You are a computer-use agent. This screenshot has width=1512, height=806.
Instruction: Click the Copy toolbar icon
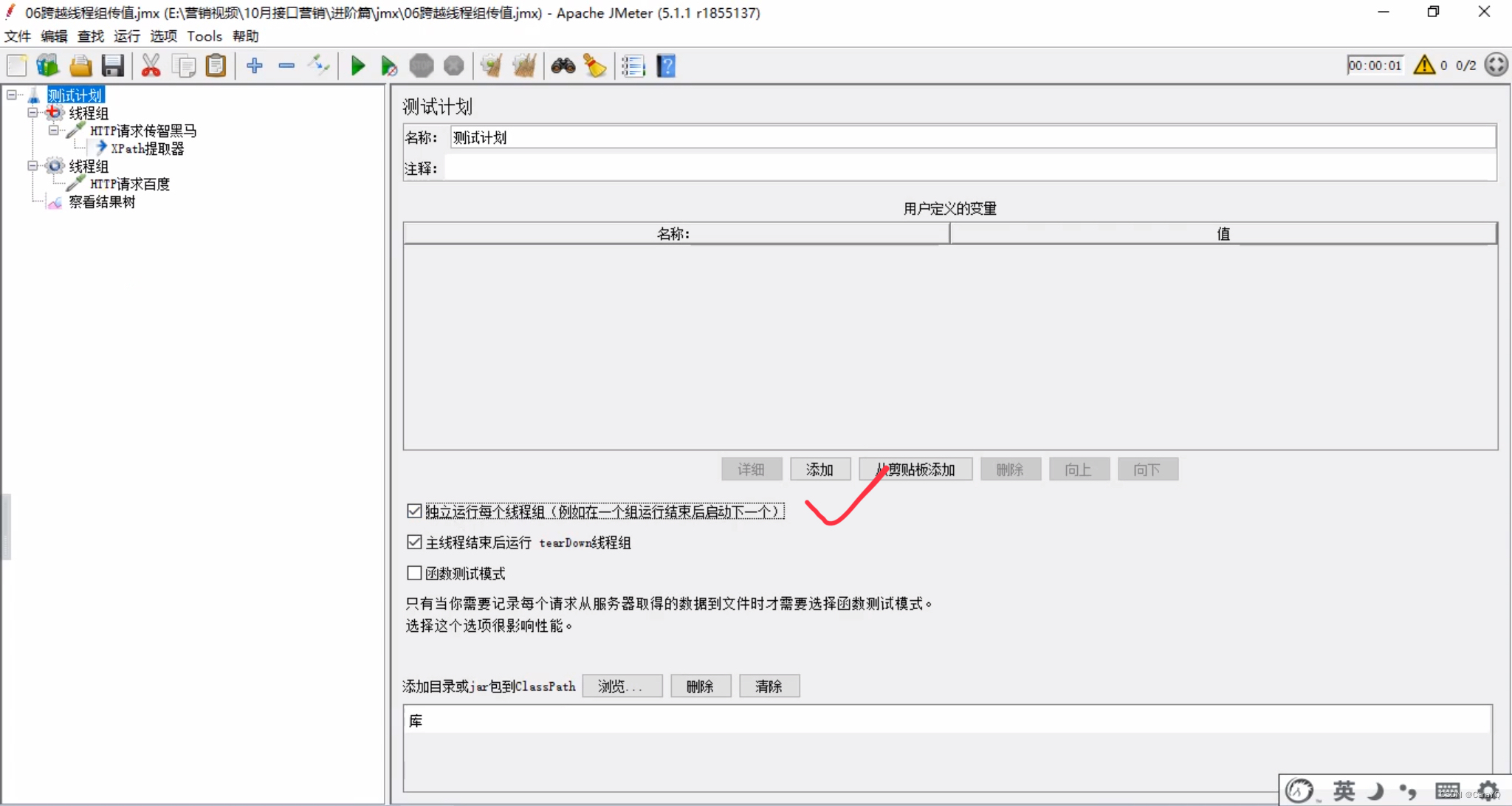tap(183, 66)
